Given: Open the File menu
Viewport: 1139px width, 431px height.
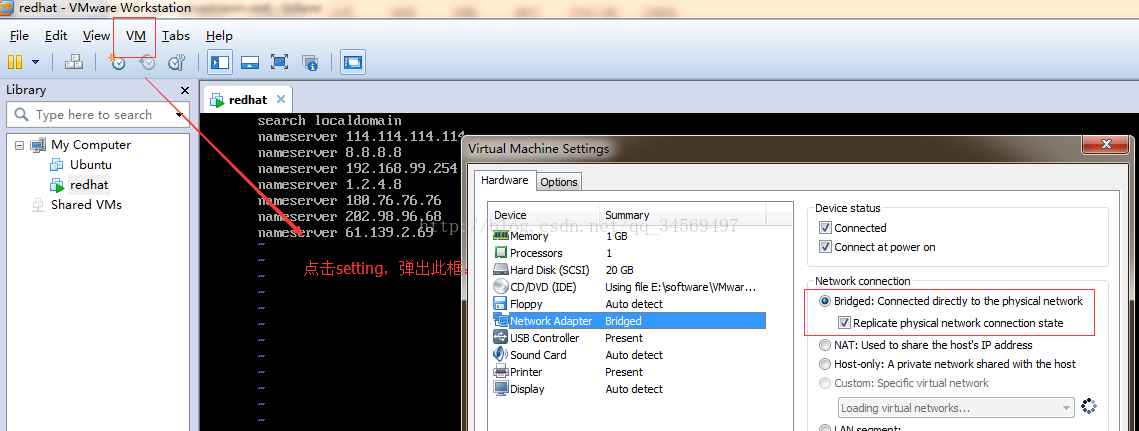Looking at the screenshot, I should tap(20, 36).
